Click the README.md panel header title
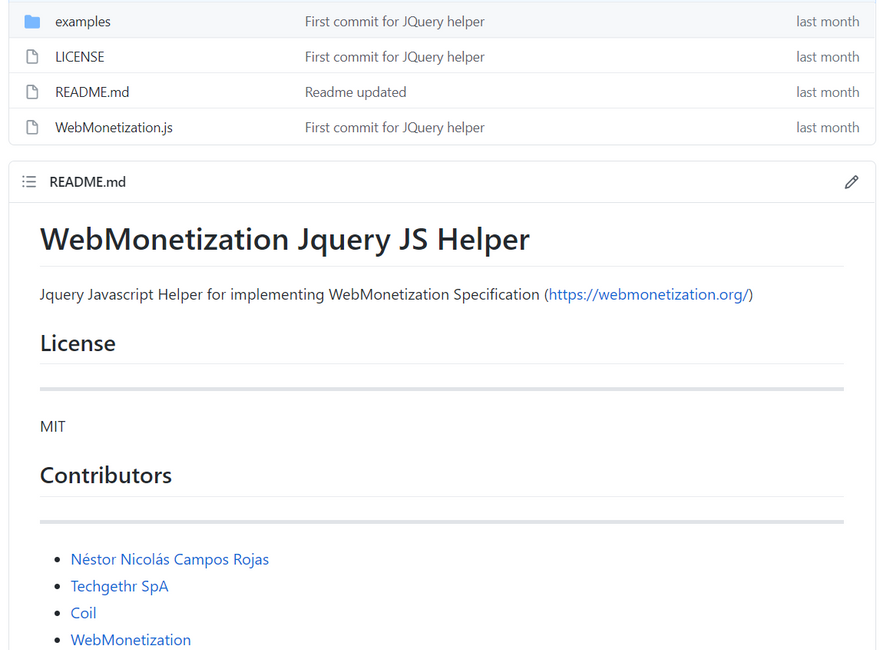880x650 pixels. (88, 182)
